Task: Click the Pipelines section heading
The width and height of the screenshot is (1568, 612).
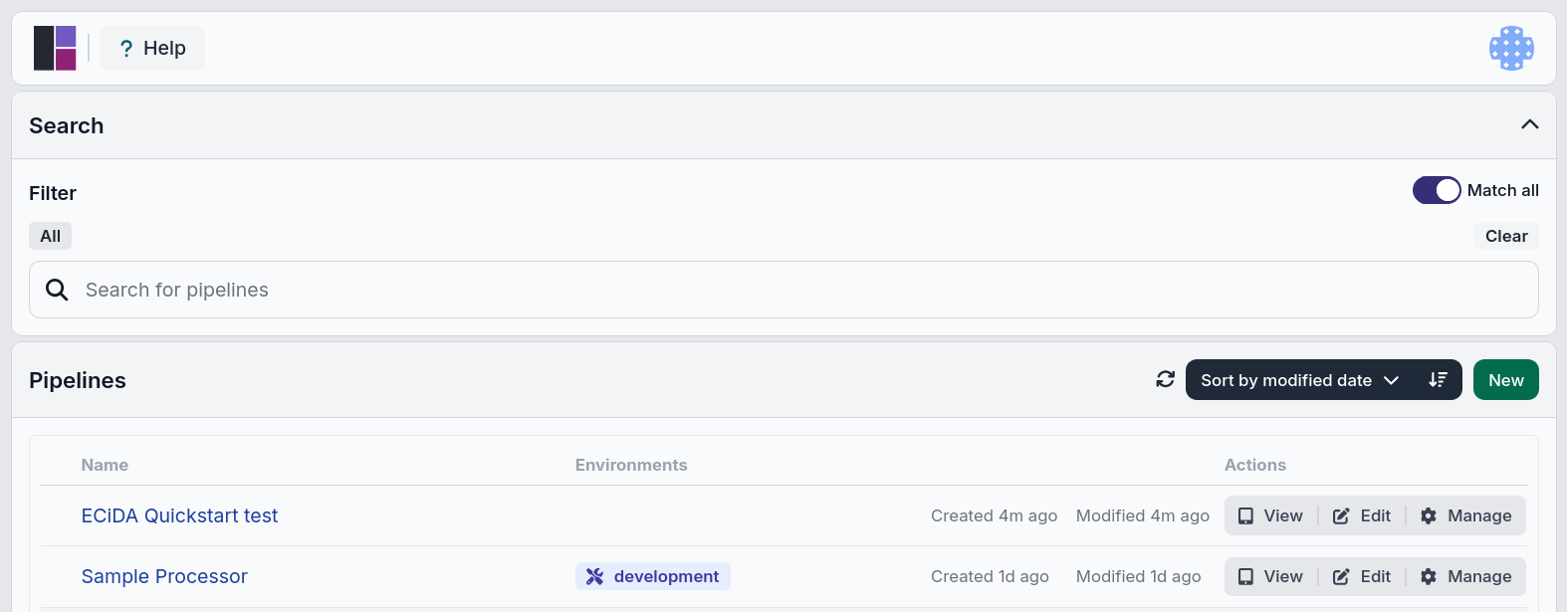Action: click(78, 380)
